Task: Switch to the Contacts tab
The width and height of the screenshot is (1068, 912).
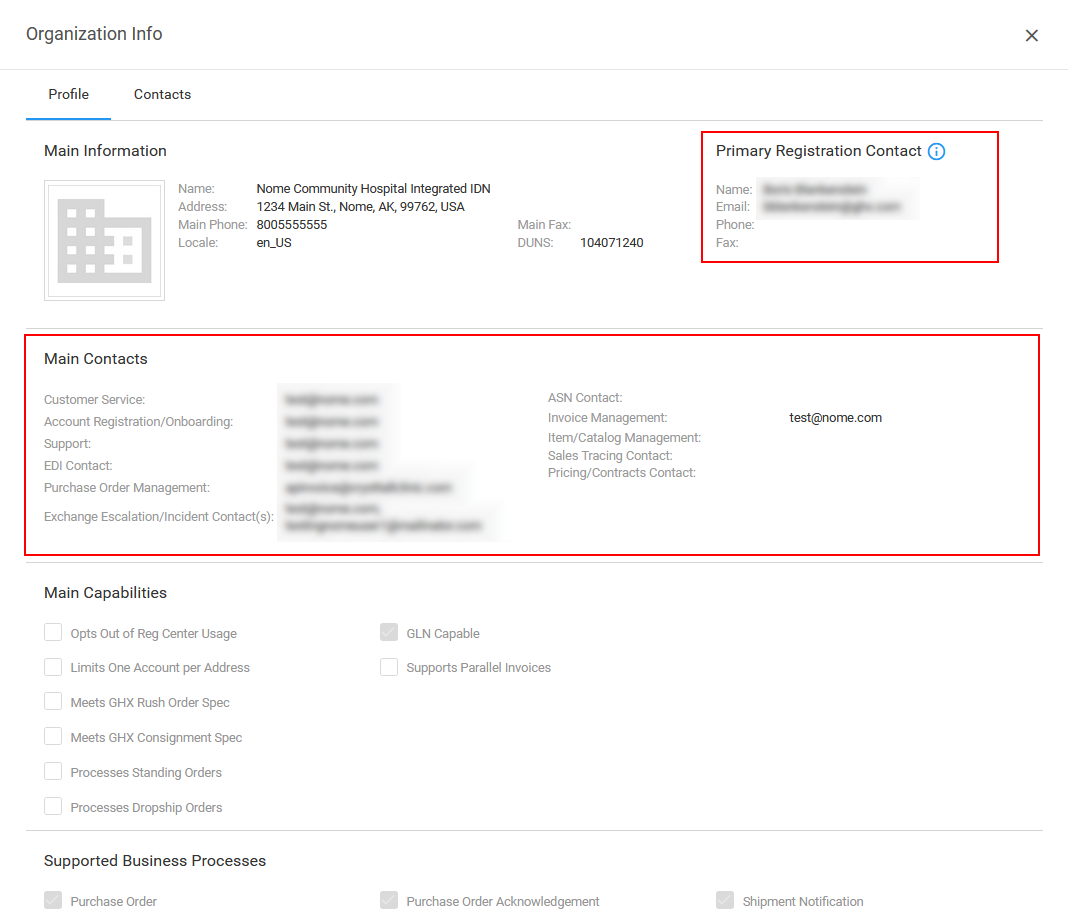Action: coord(162,95)
